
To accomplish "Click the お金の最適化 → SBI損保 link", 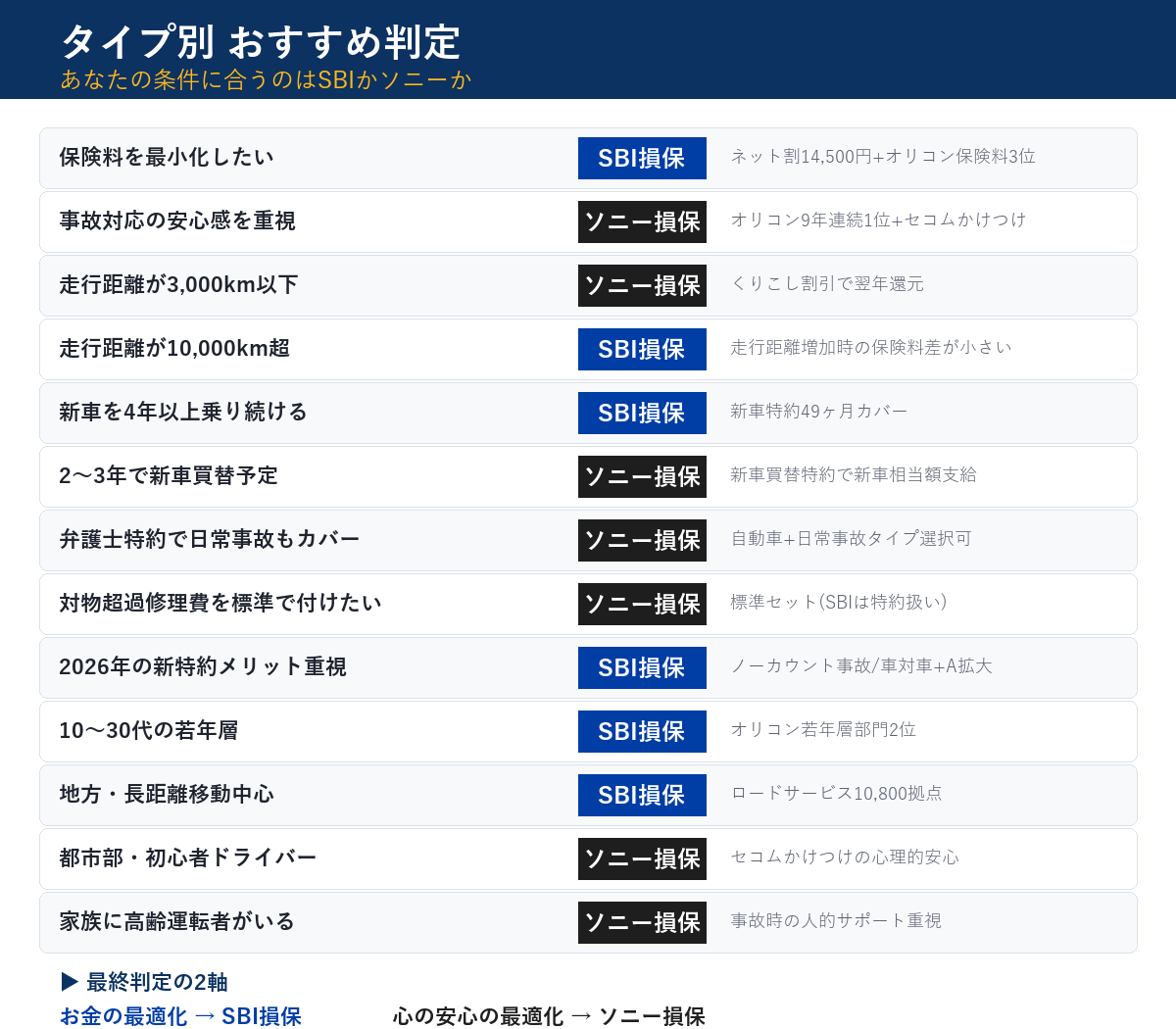I will pyautogui.click(x=180, y=1016).
